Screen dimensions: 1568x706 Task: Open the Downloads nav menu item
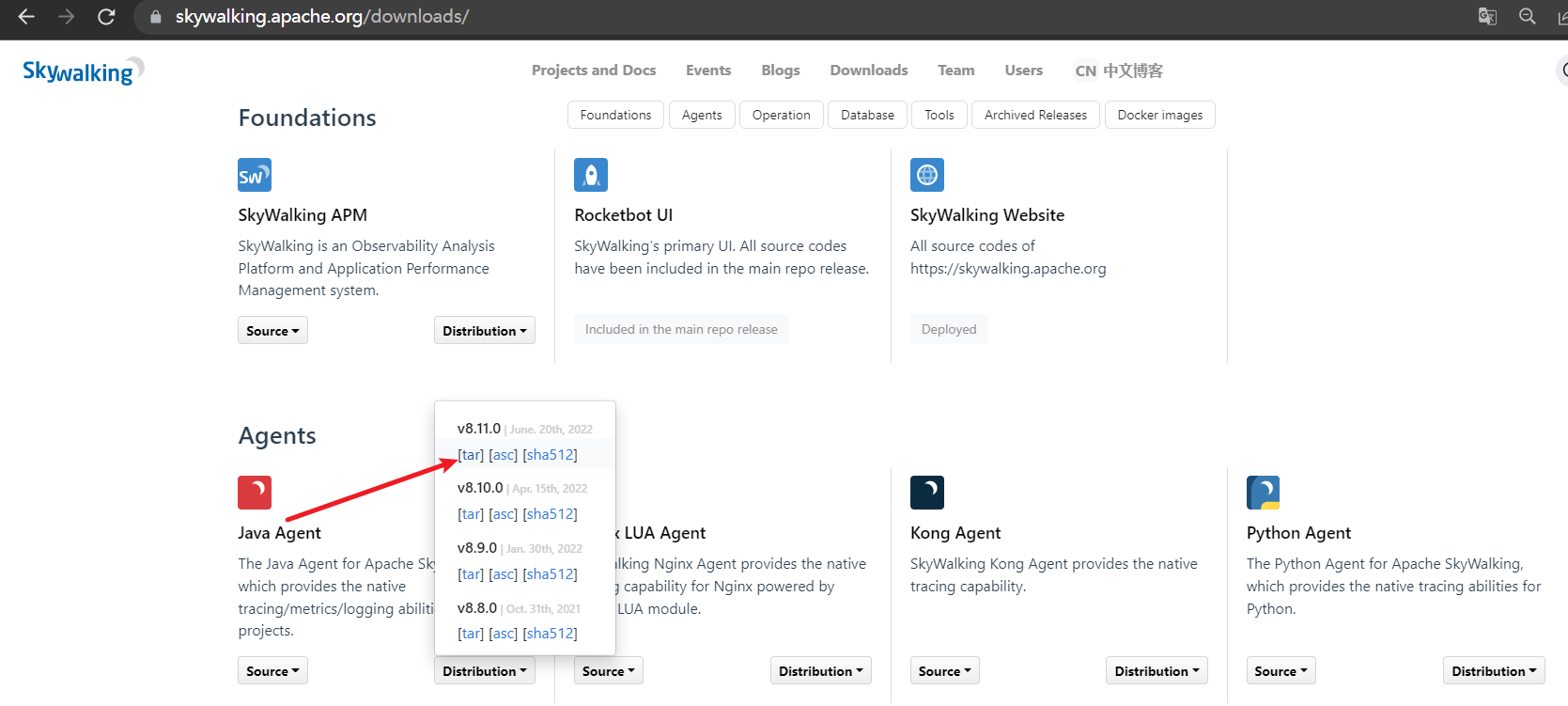[868, 71]
